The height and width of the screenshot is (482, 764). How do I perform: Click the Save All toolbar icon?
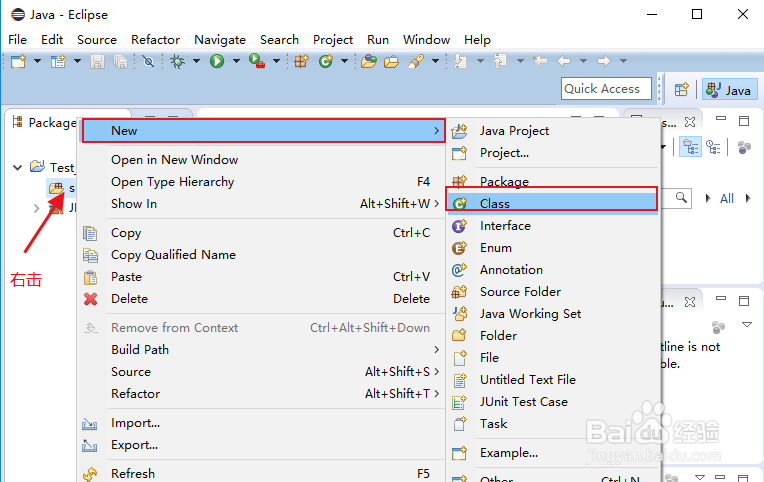120,61
